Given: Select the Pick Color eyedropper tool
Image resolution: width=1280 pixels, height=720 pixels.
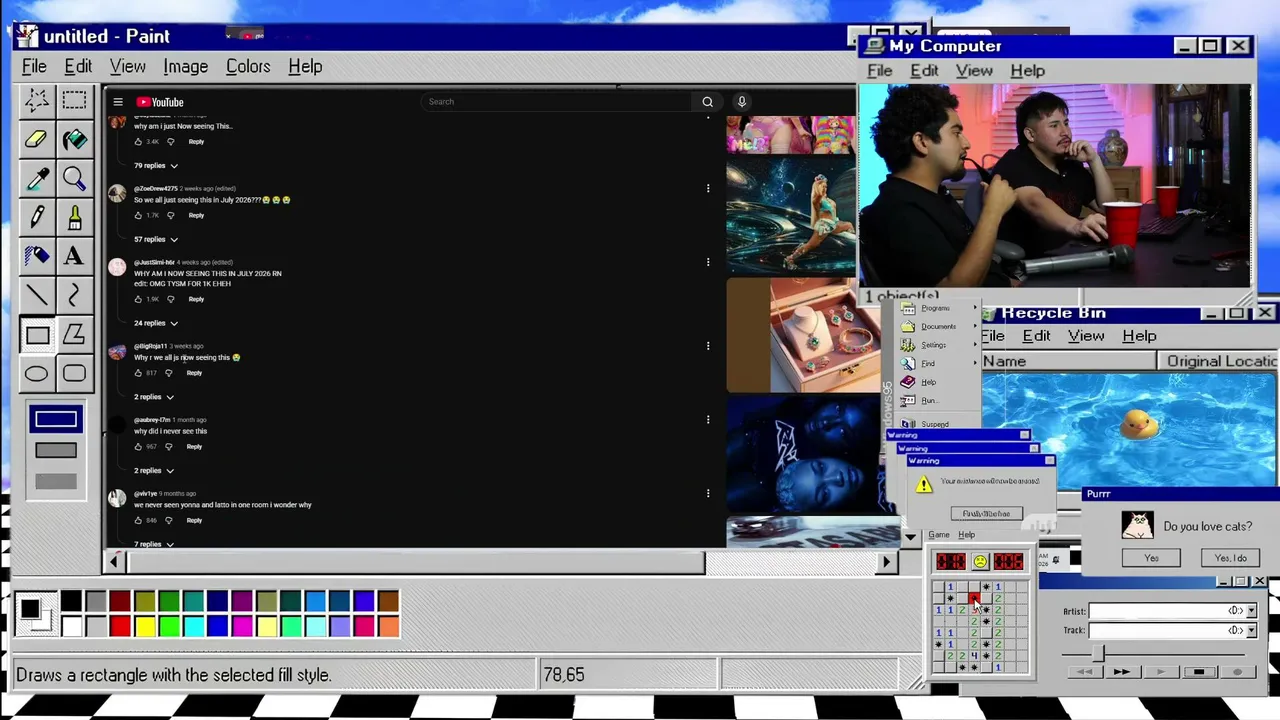Looking at the screenshot, I should click(x=37, y=178).
